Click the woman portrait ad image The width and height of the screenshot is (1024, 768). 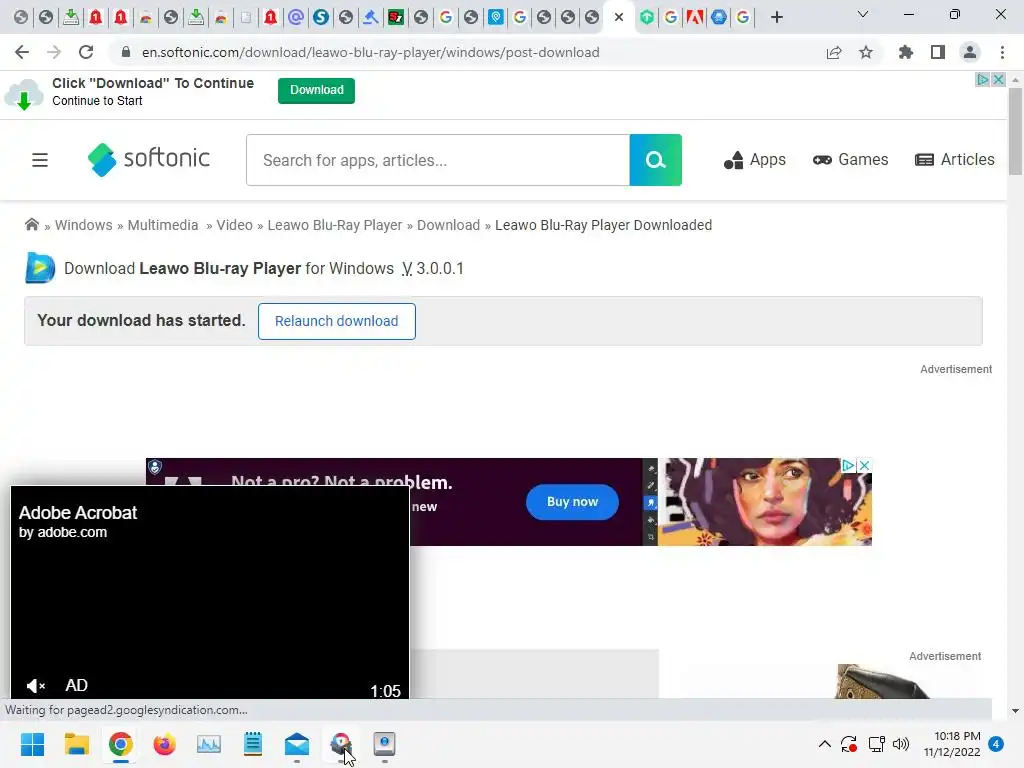(764, 502)
